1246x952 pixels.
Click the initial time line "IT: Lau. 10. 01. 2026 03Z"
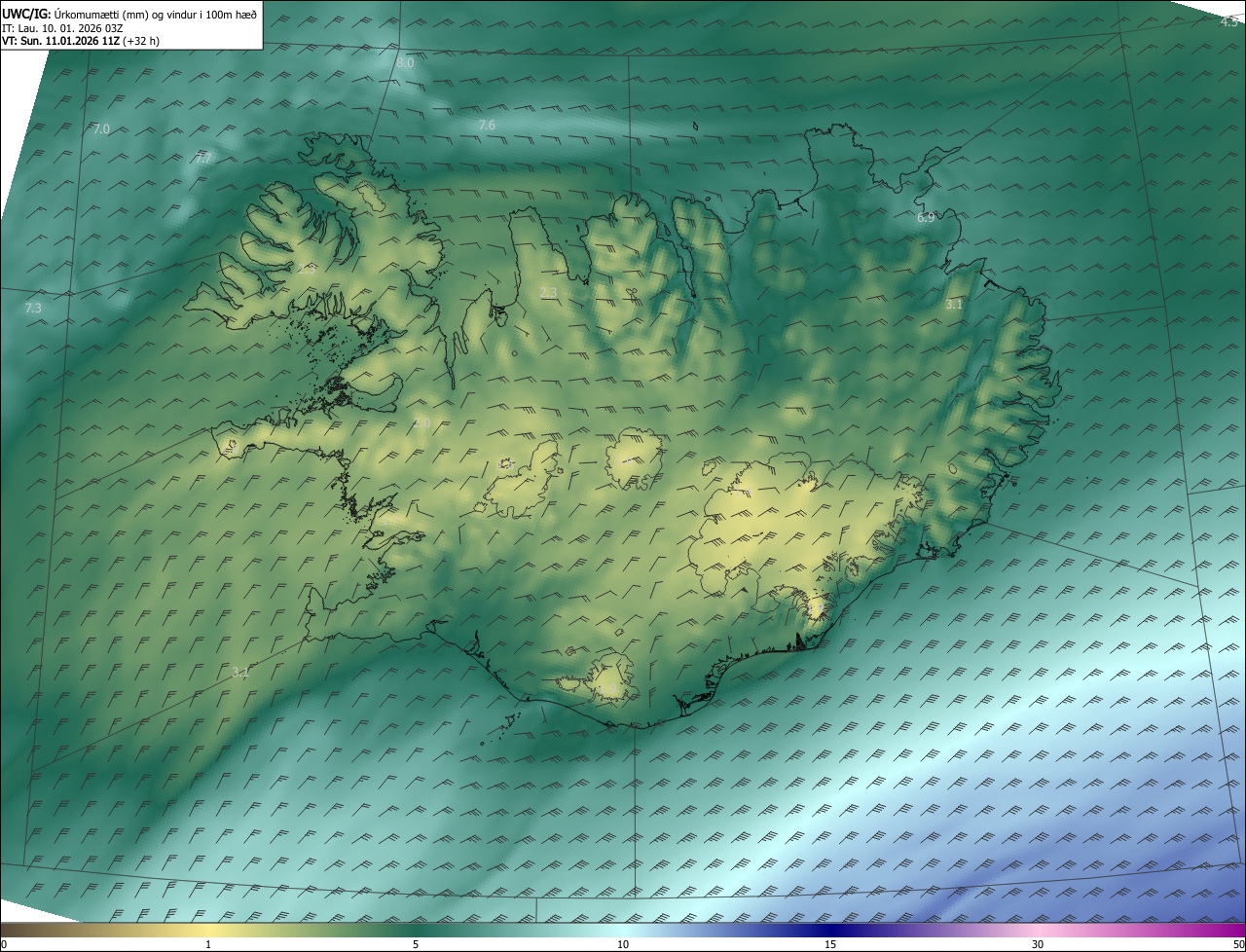tap(62, 28)
